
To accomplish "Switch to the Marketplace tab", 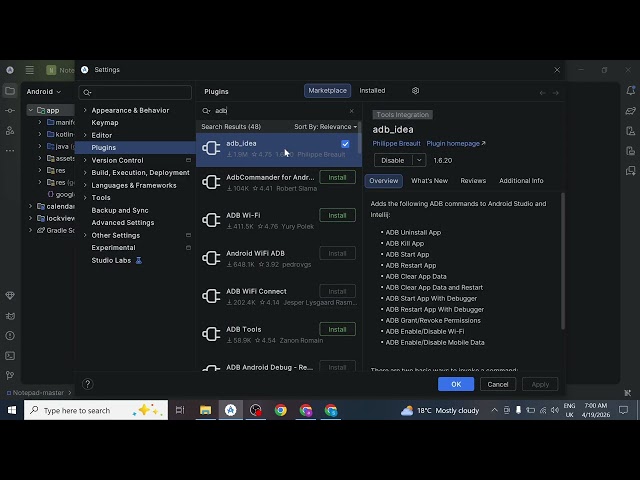I will [327, 91].
